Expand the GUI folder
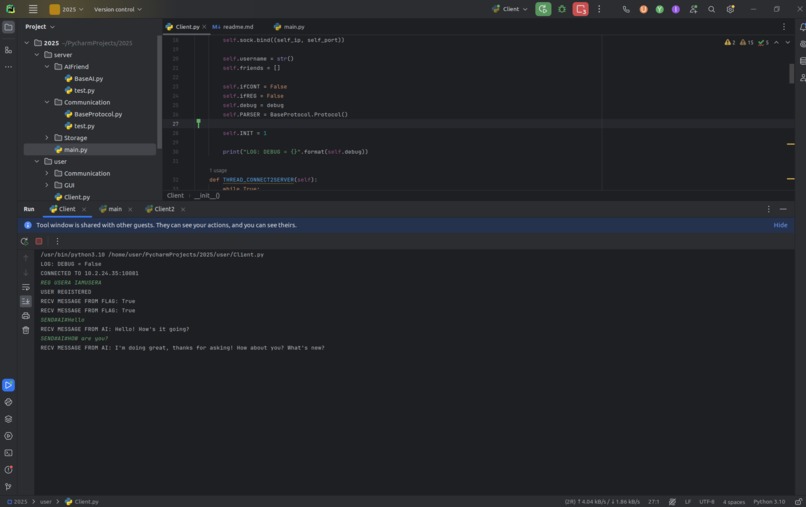 (x=47, y=185)
